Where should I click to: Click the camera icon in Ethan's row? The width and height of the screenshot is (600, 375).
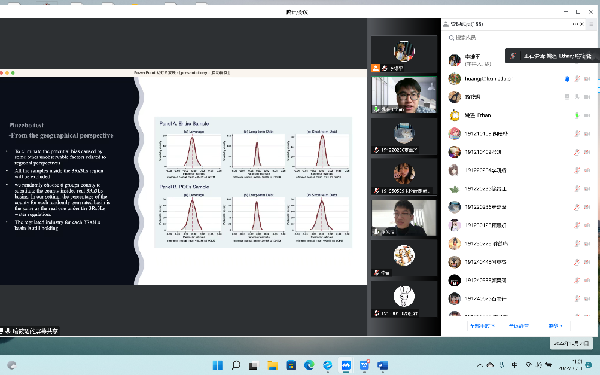(x=587, y=115)
